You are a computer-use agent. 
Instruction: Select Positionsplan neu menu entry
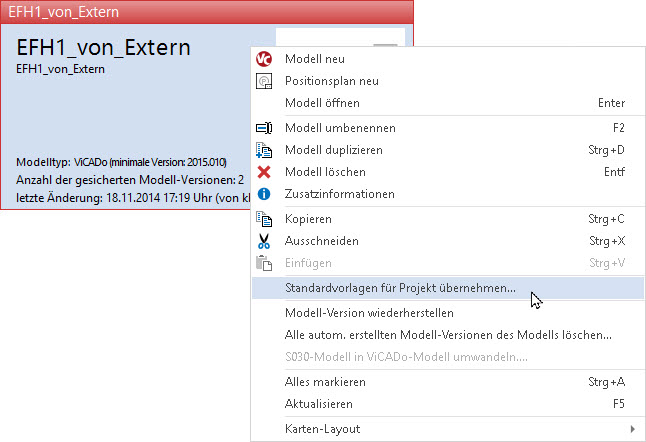447,81
